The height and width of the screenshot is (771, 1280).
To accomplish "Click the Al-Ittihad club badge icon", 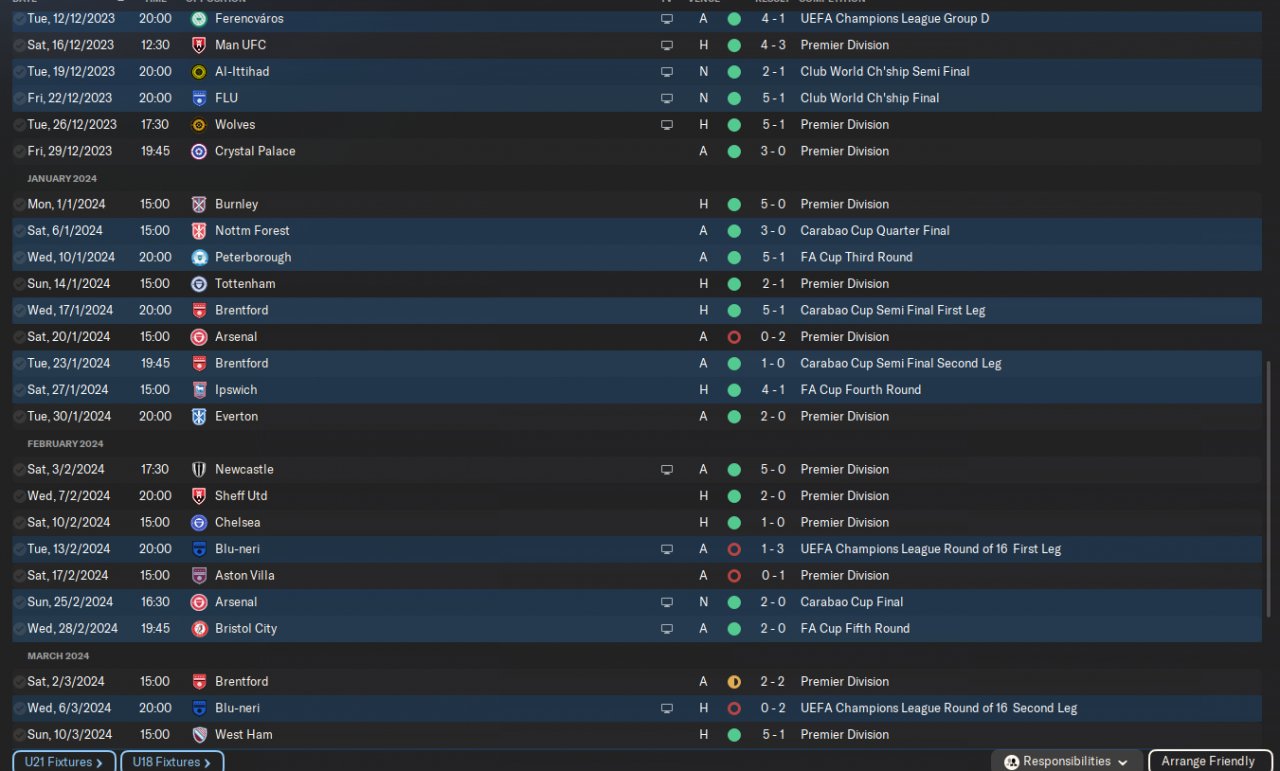I will coord(198,71).
